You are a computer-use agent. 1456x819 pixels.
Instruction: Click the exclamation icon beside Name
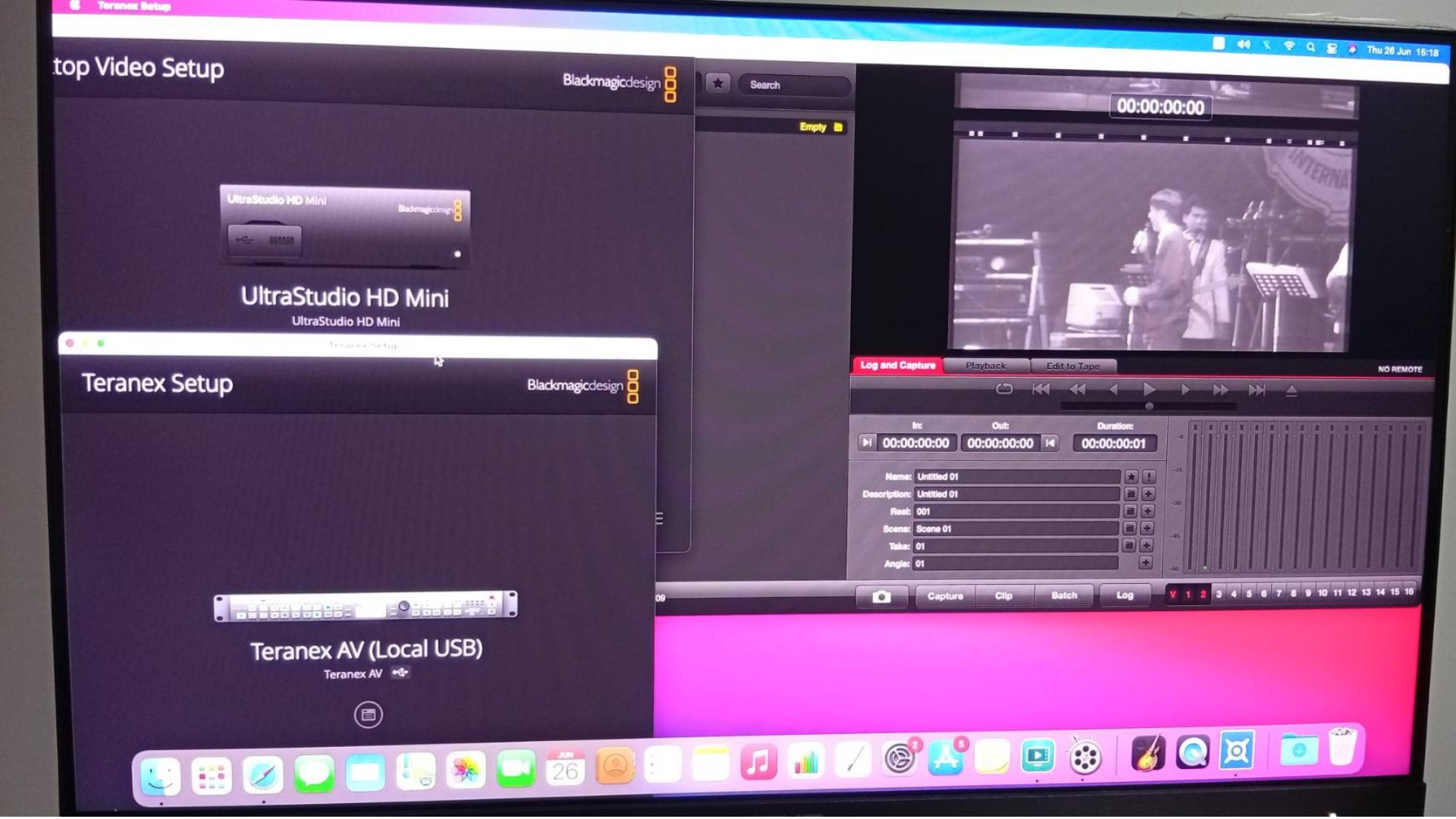tap(1149, 476)
